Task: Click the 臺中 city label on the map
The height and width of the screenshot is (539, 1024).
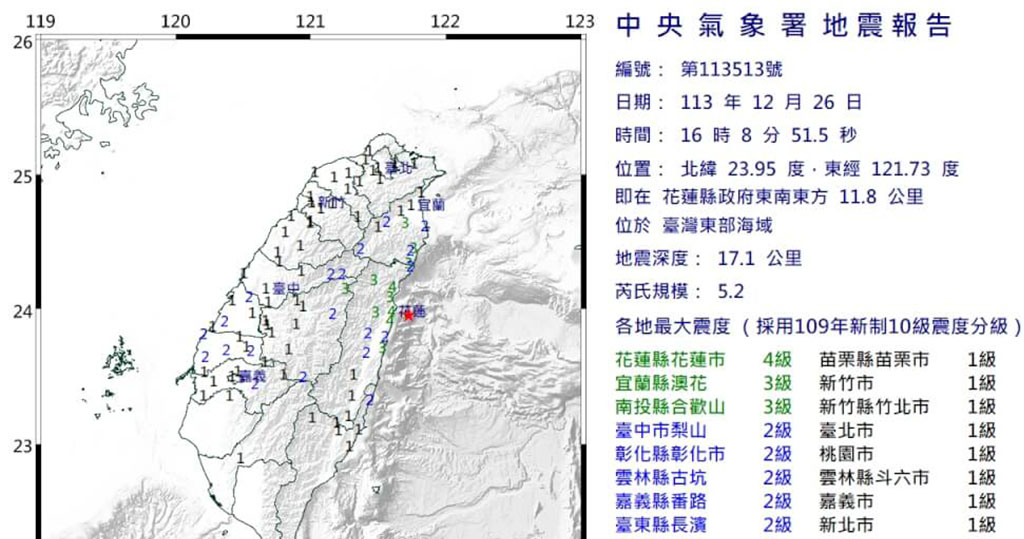Action: pyautogui.click(x=287, y=289)
